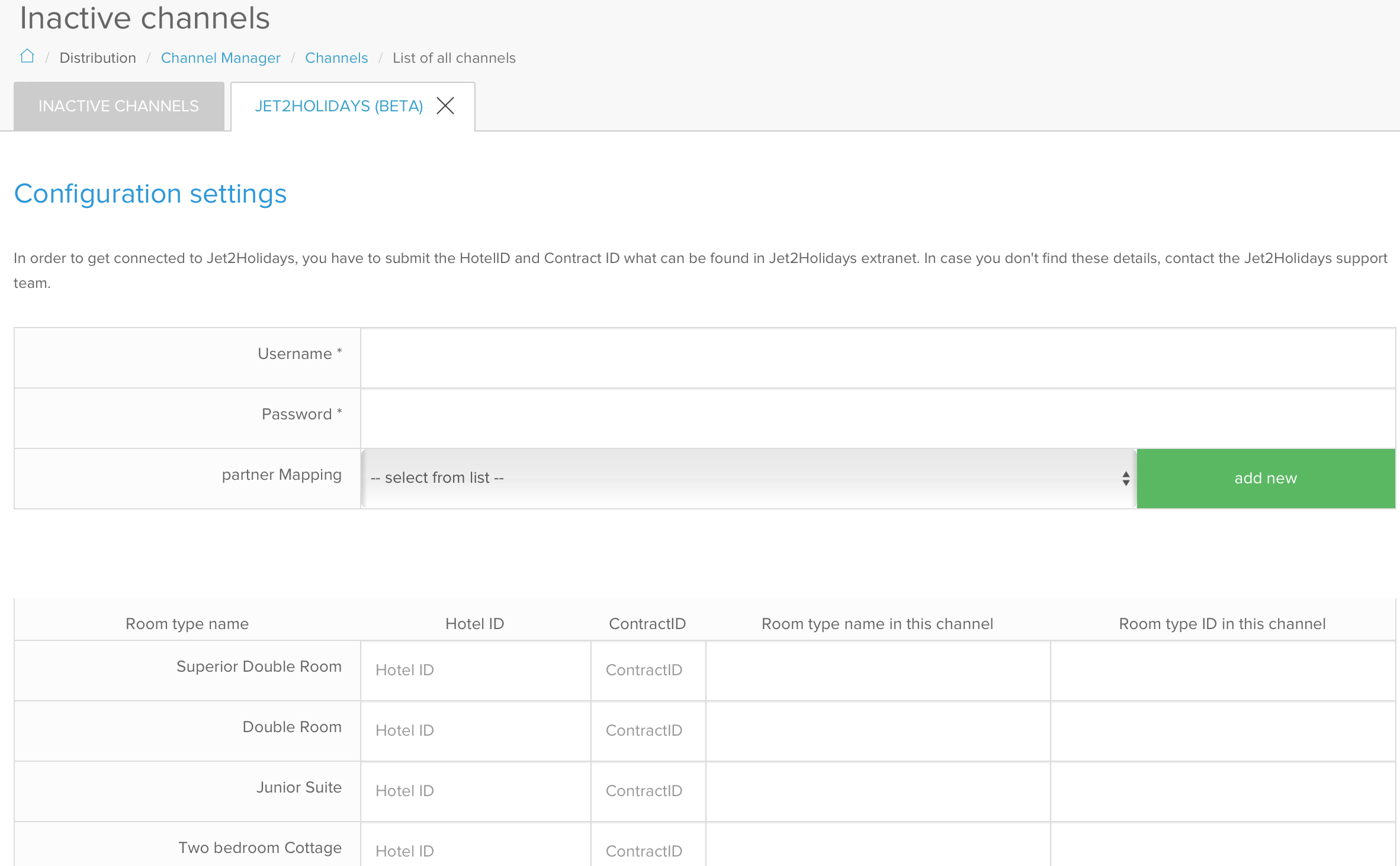Click channel room type ID field for Double Room
The width and height of the screenshot is (1400, 866).
click(1223, 731)
